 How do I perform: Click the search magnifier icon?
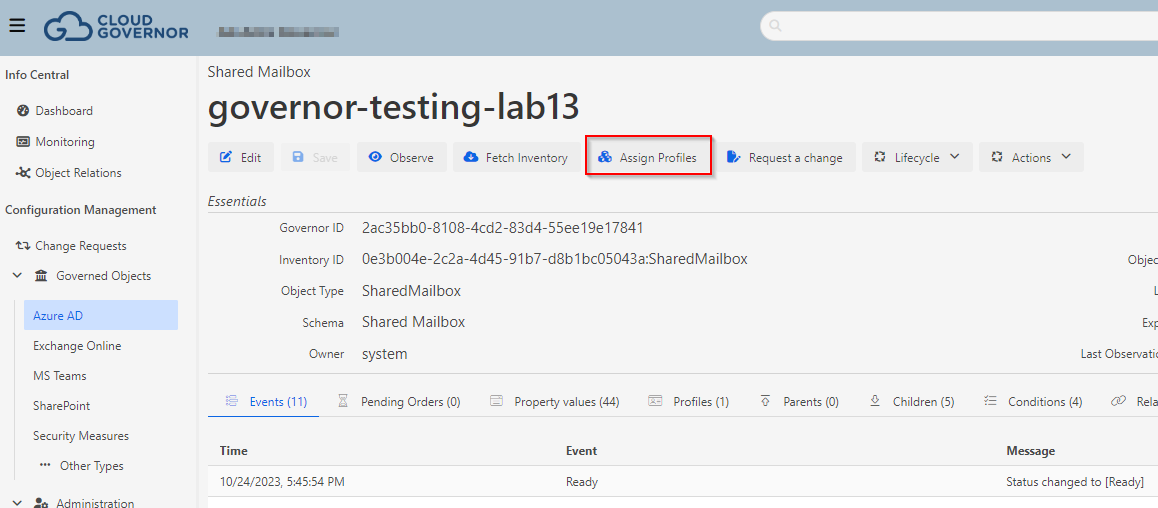coord(775,26)
